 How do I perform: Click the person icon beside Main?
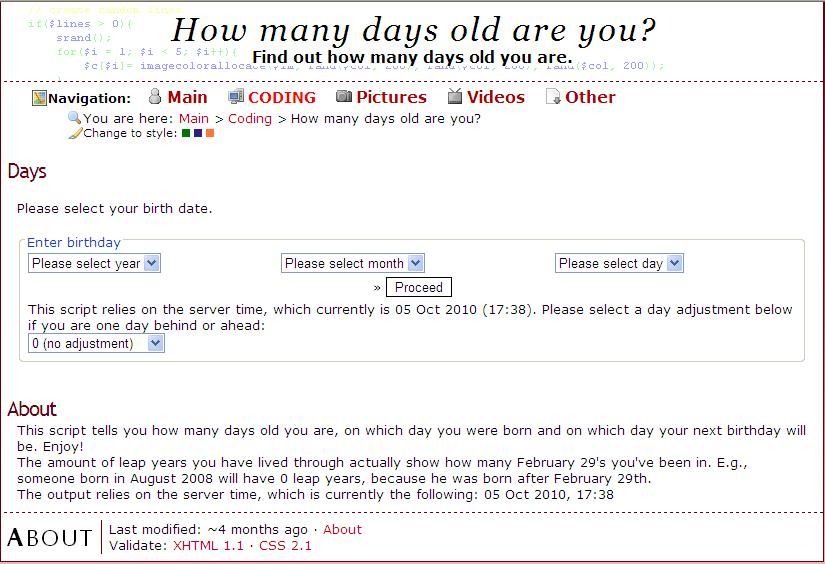coord(155,96)
